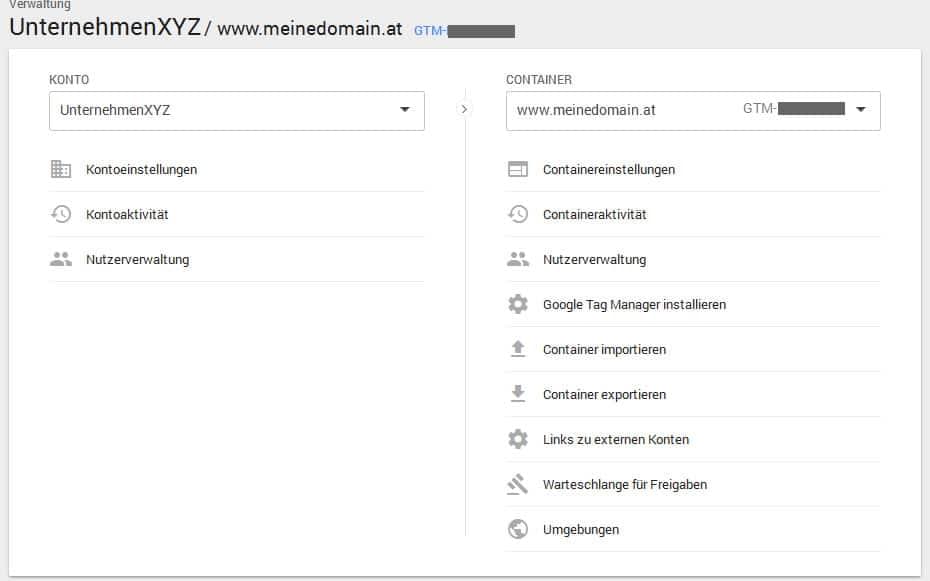Click the gear icon for Google Tag Manager installieren

pos(518,304)
